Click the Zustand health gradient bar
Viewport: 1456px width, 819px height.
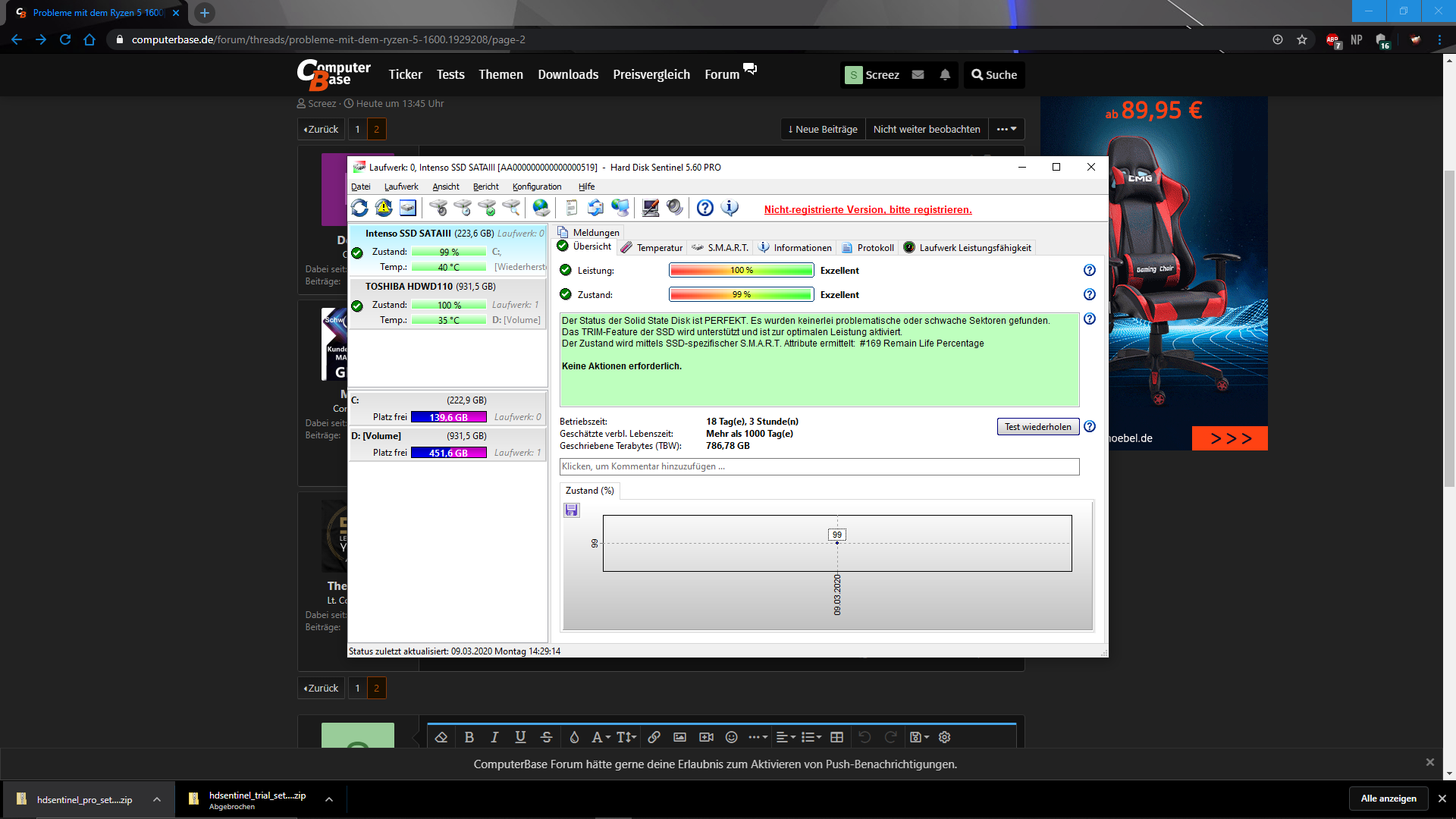pyautogui.click(x=741, y=295)
